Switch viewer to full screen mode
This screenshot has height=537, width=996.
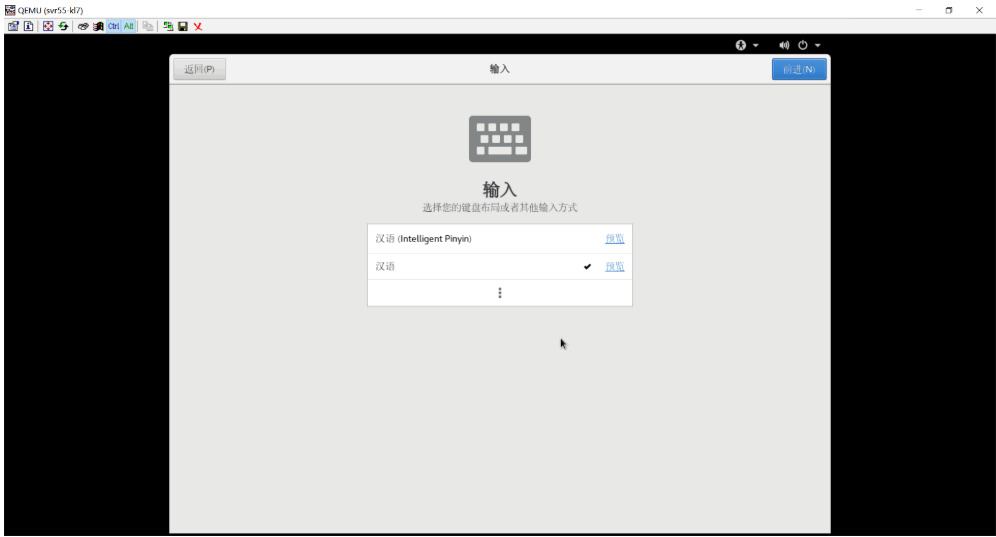click(x=48, y=26)
